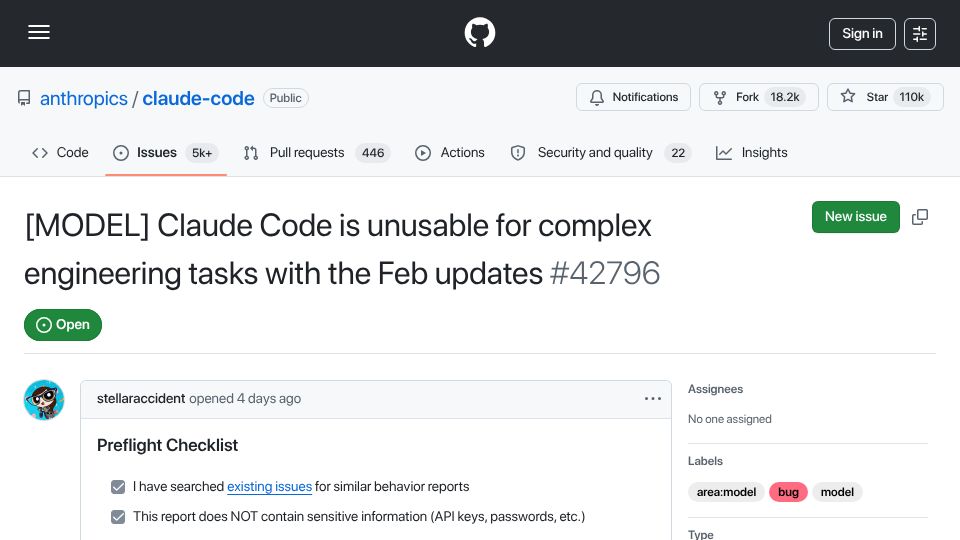Open the stellaraccident author profile link
This screenshot has width=960, height=540.
click(141, 399)
